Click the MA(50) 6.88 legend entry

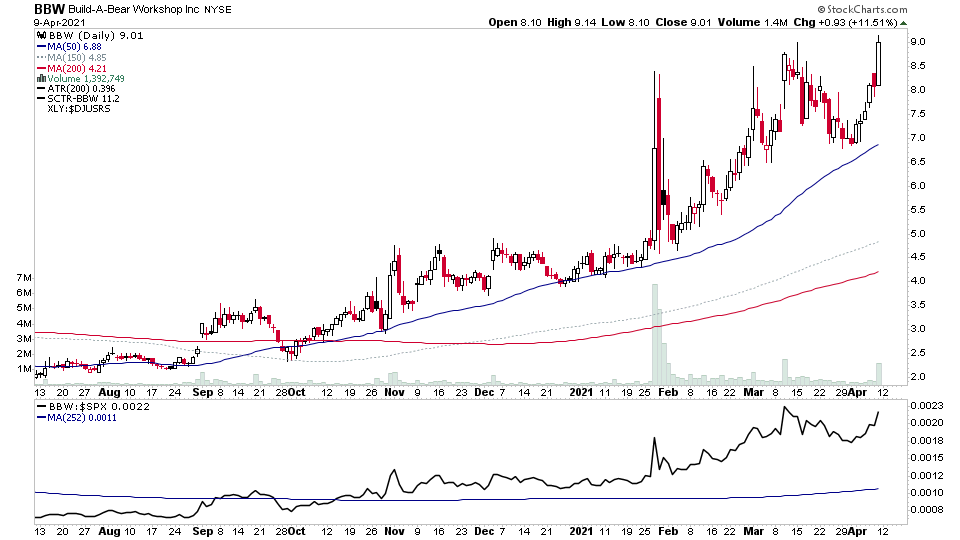coord(74,47)
